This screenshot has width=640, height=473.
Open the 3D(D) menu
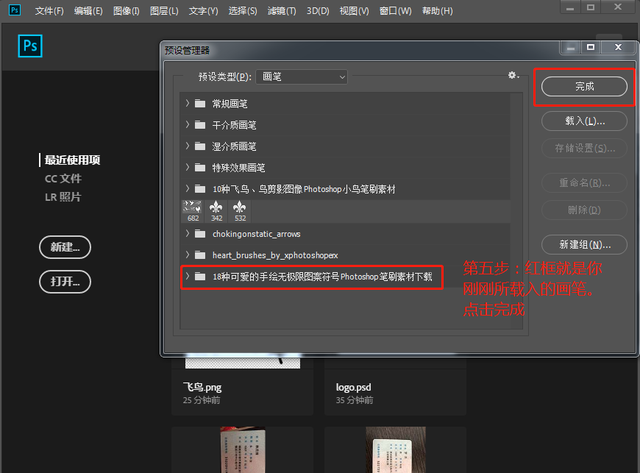318,11
